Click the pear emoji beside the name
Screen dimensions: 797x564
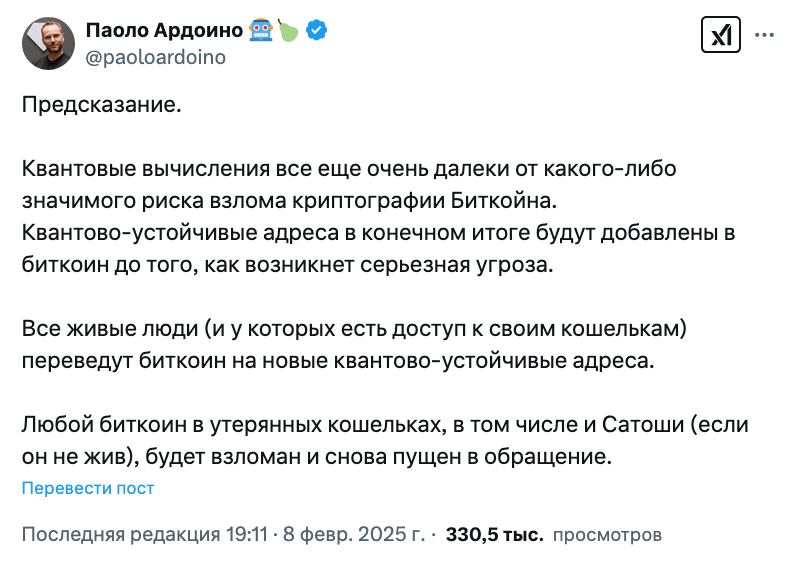click(x=288, y=30)
